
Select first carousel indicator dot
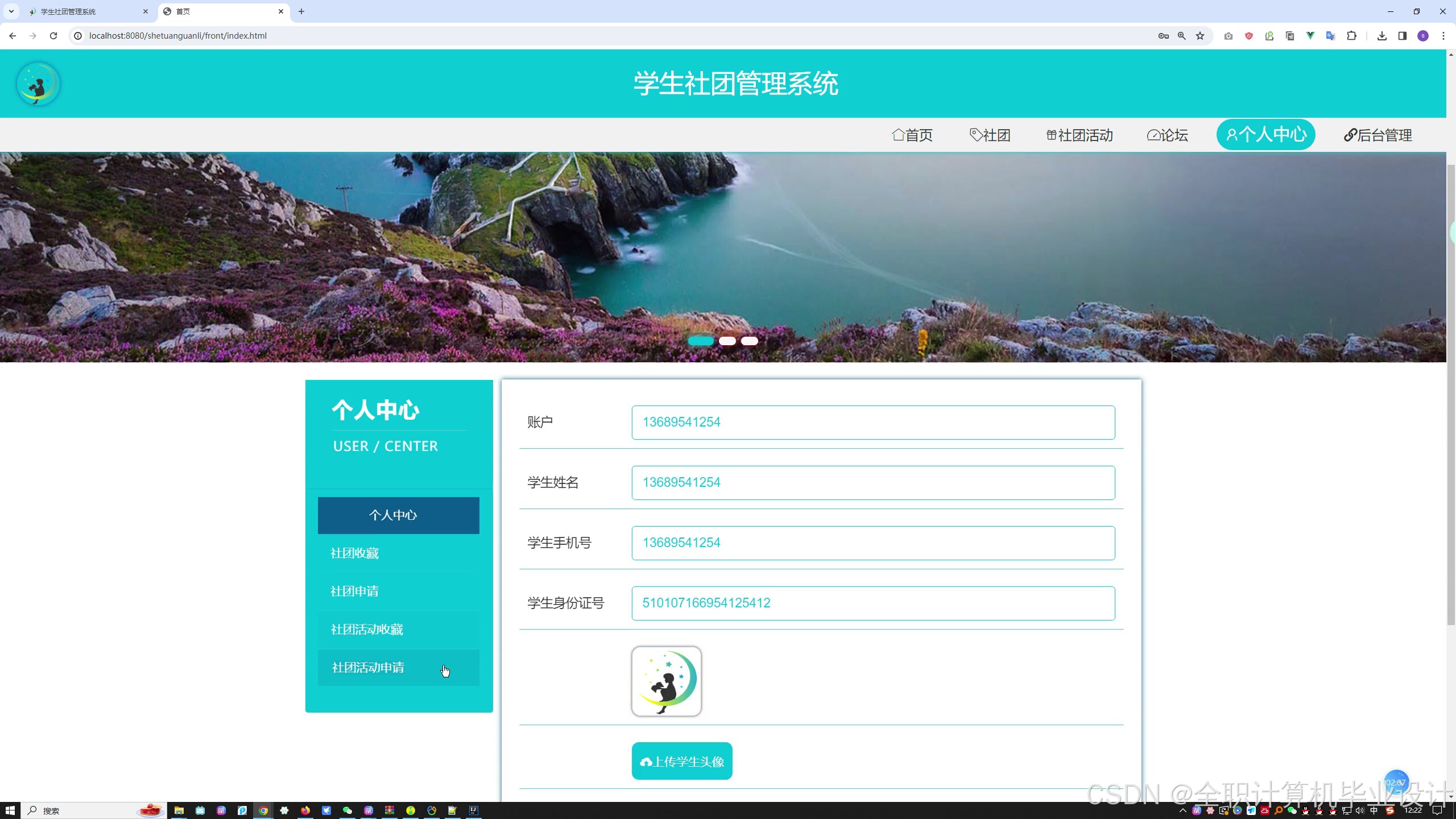[x=701, y=341]
